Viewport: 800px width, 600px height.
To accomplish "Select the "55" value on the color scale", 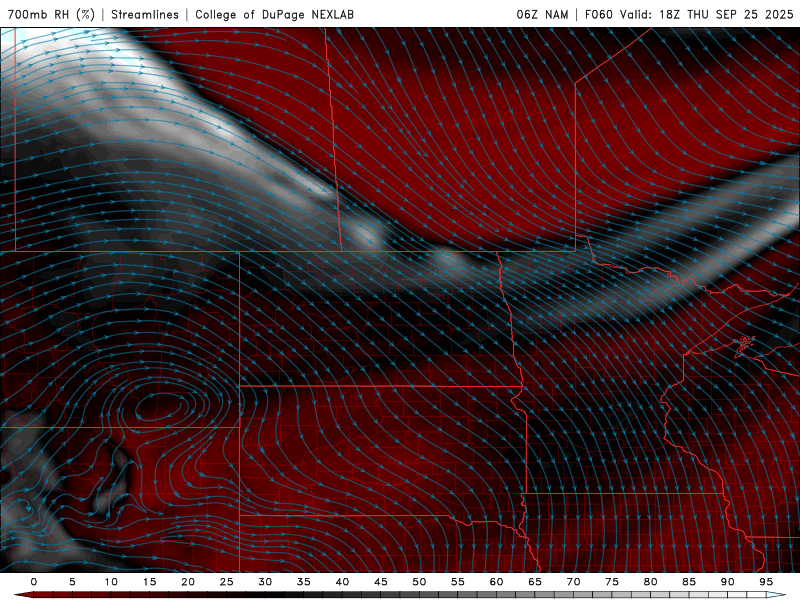I will coord(458,582).
